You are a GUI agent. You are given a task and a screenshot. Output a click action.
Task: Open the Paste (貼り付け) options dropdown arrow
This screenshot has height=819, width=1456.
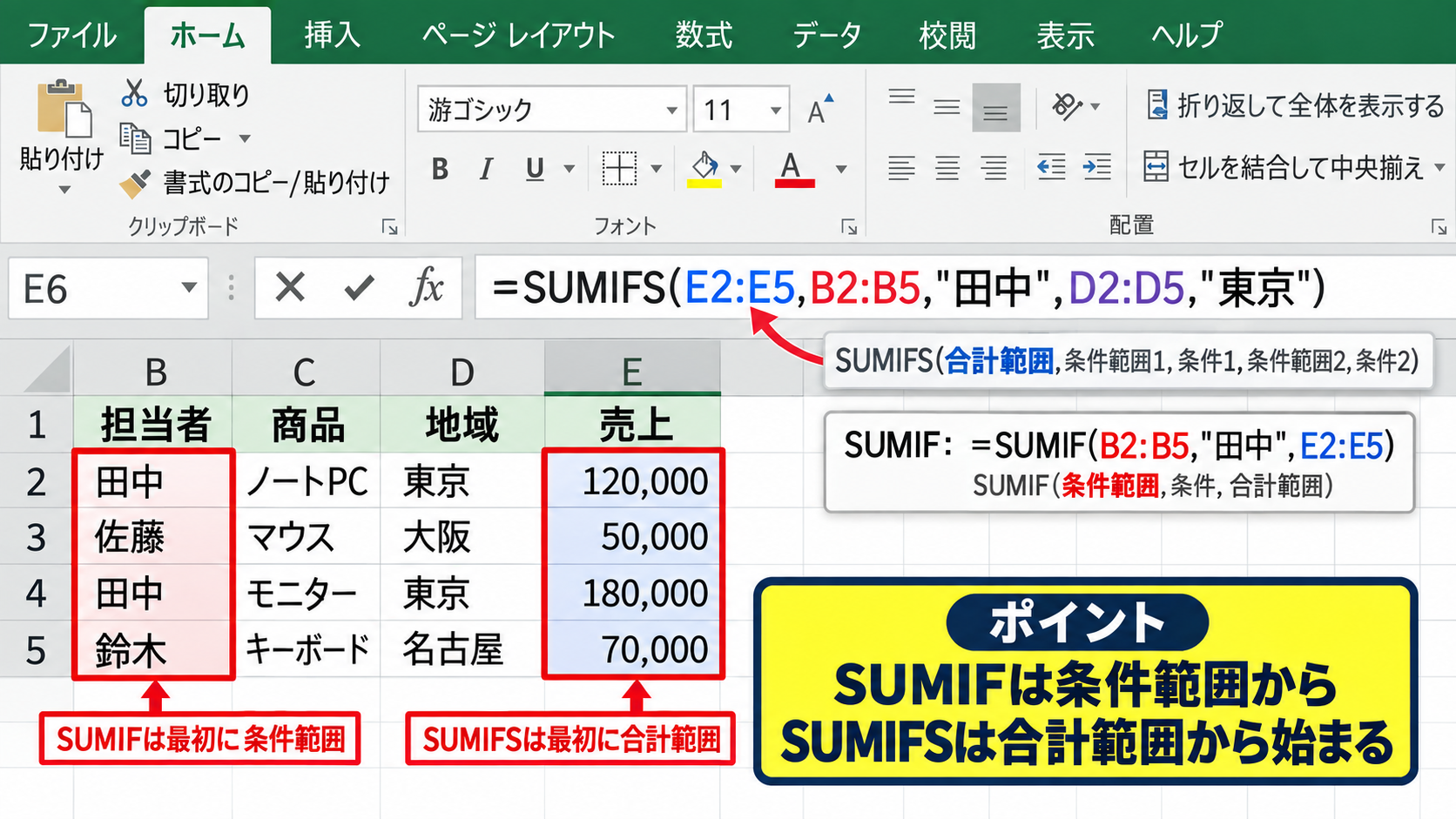(64, 189)
